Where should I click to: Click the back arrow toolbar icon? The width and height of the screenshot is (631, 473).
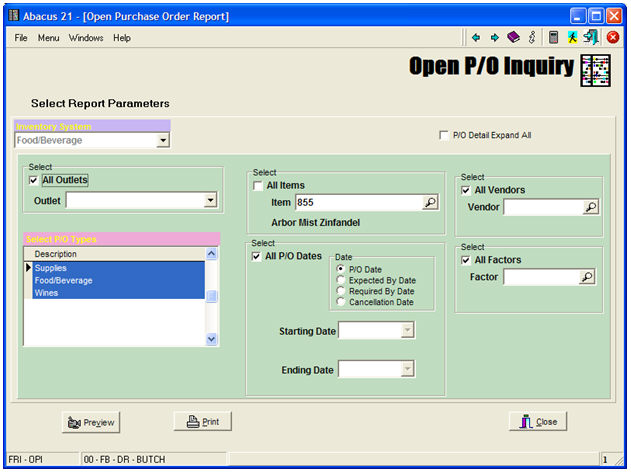click(x=476, y=37)
